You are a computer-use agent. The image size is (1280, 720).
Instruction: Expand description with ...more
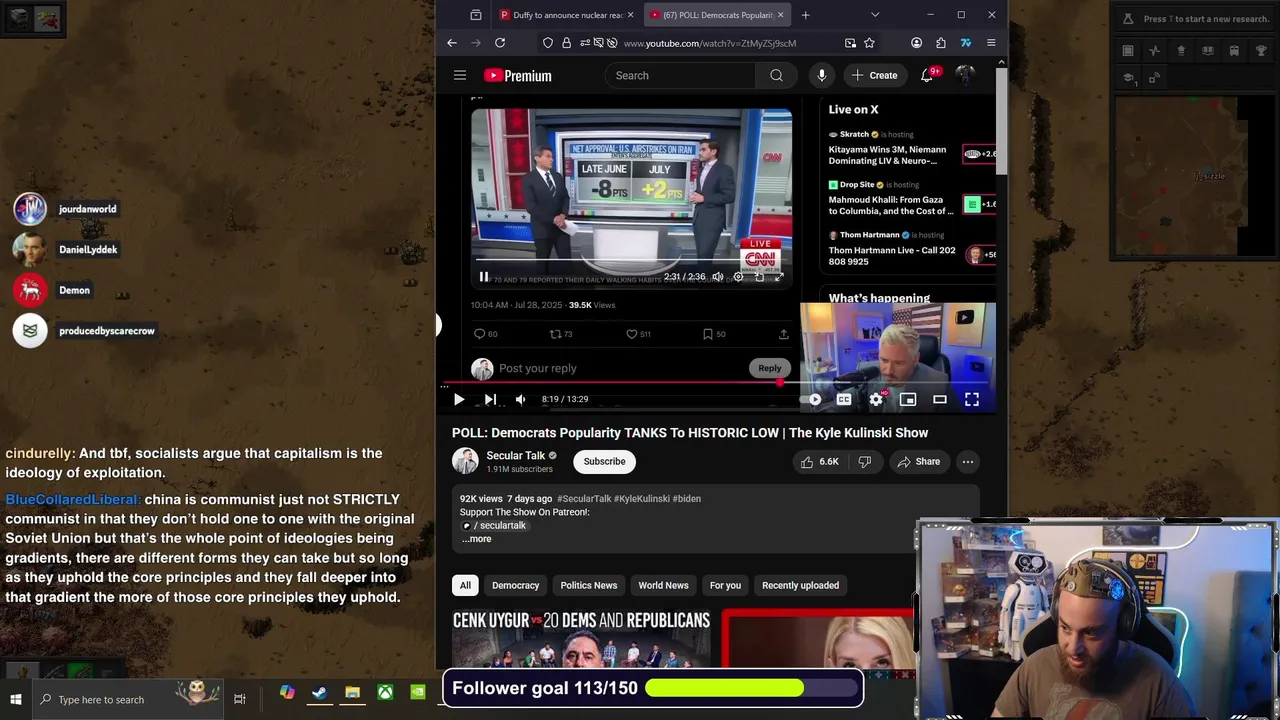pyautogui.click(x=477, y=539)
